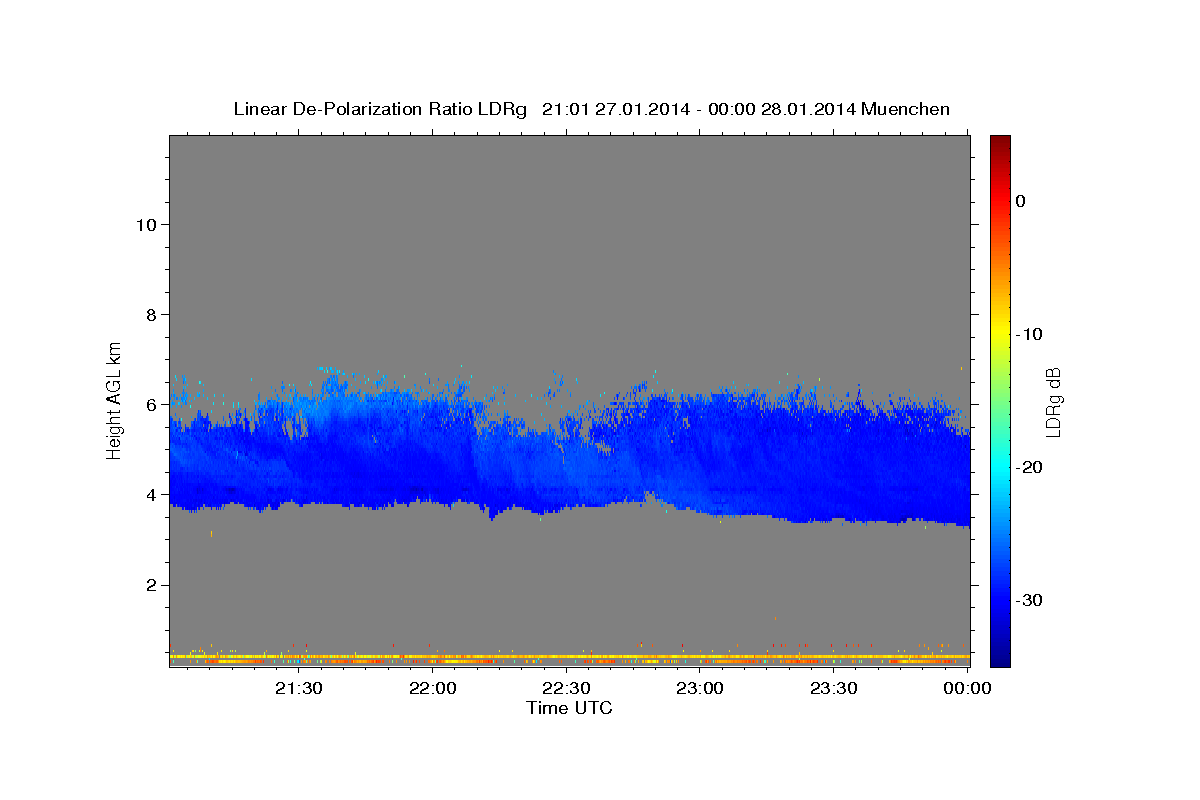Click the 00:00 time tick label
This screenshot has width=1200, height=800.
pyautogui.click(x=966, y=688)
